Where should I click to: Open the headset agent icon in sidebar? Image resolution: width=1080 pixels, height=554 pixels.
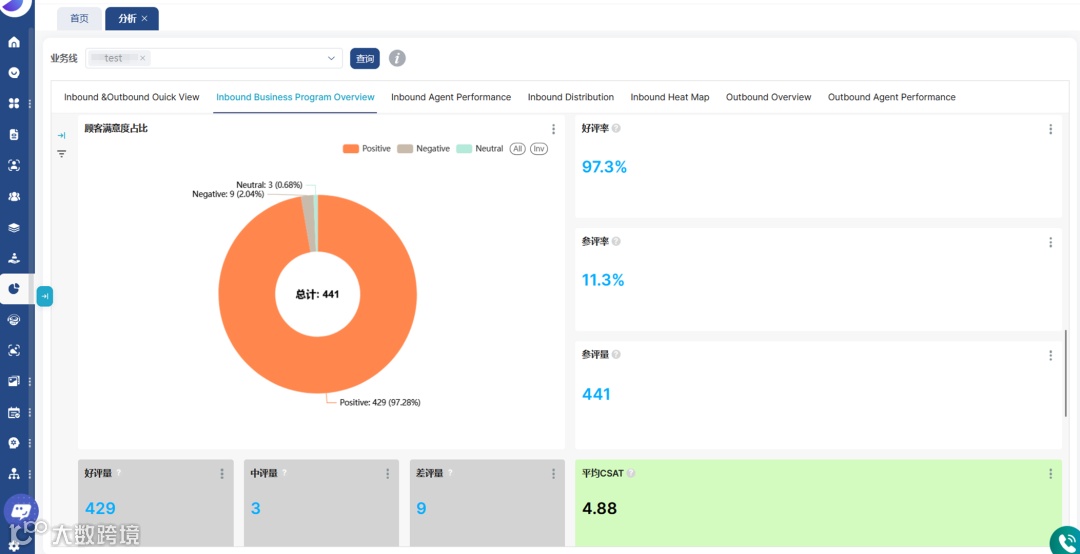(14, 320)
